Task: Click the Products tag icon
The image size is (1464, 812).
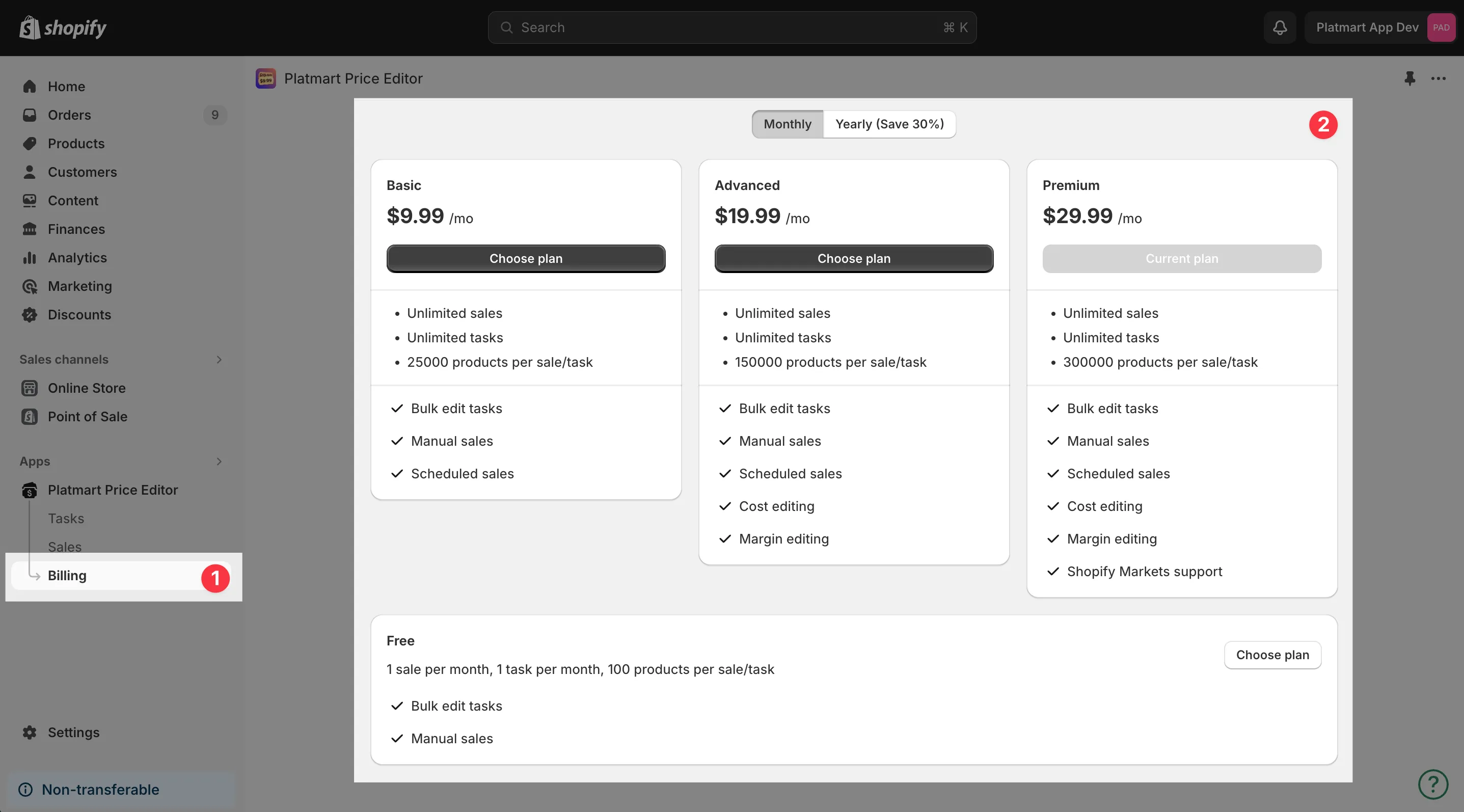Action: (30, 143)
